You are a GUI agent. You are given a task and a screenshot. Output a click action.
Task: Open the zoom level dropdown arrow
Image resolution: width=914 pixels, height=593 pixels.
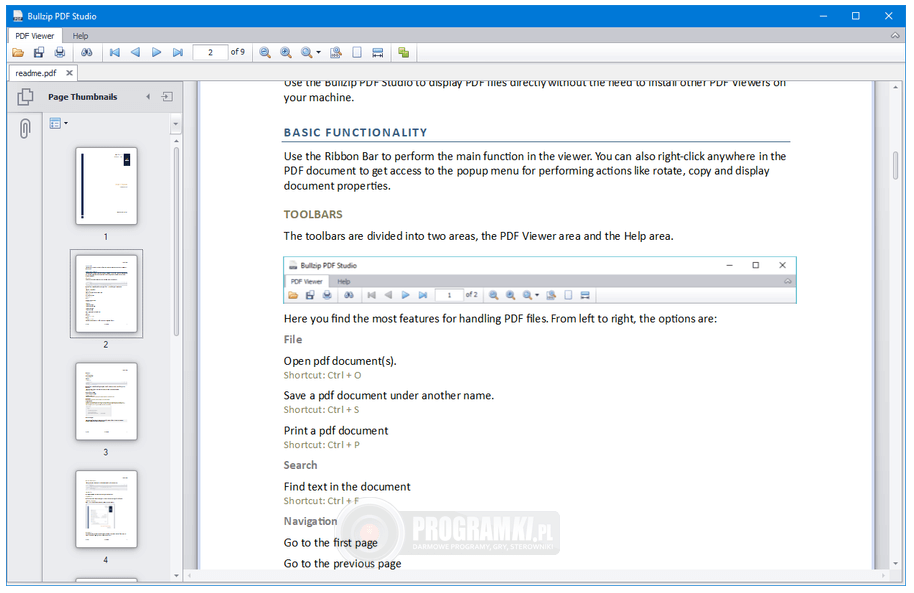pyautogui.click(x=318, y=52)
